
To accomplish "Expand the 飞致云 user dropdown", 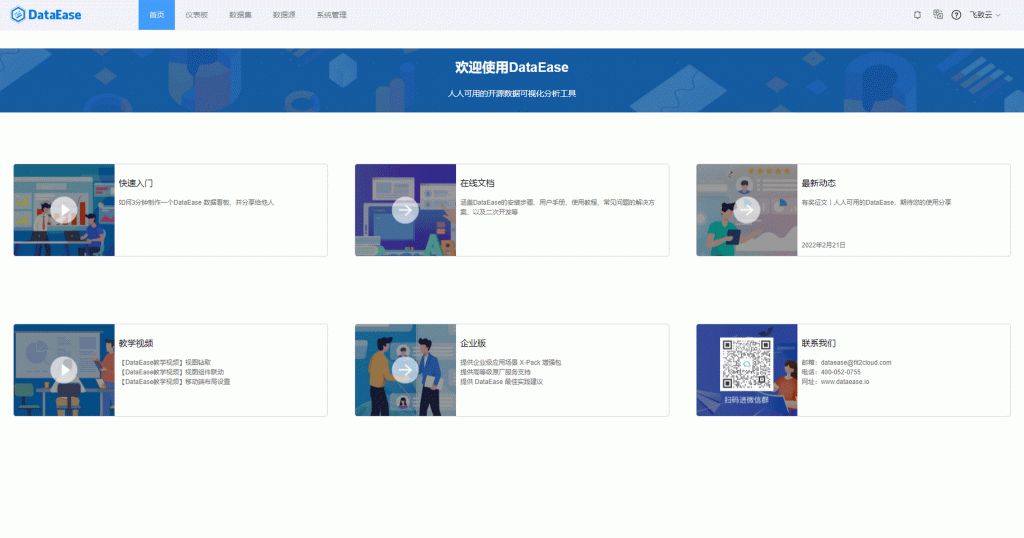I will [985, 14].
